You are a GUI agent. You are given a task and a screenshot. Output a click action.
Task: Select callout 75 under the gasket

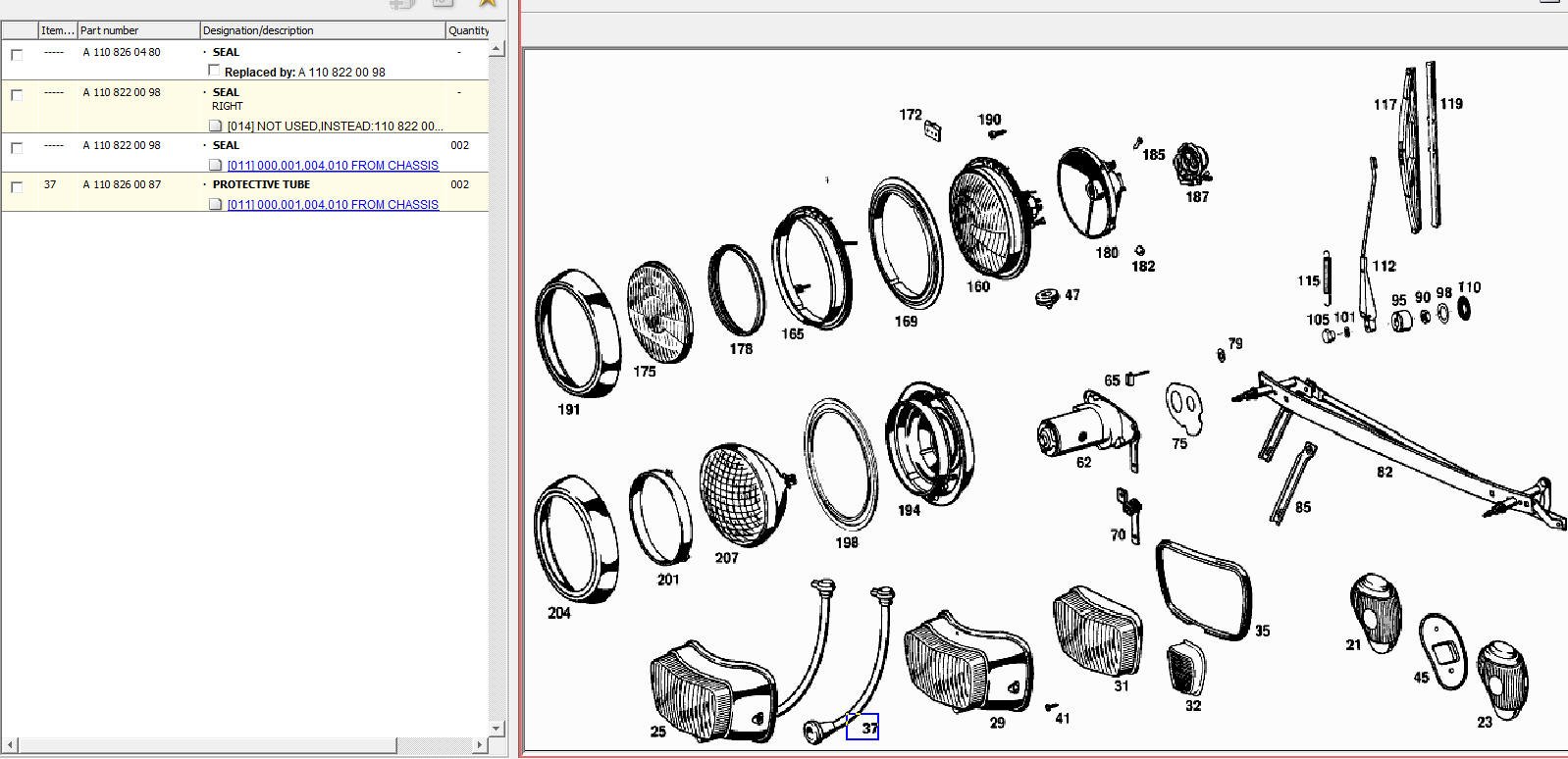point(1179,443)
